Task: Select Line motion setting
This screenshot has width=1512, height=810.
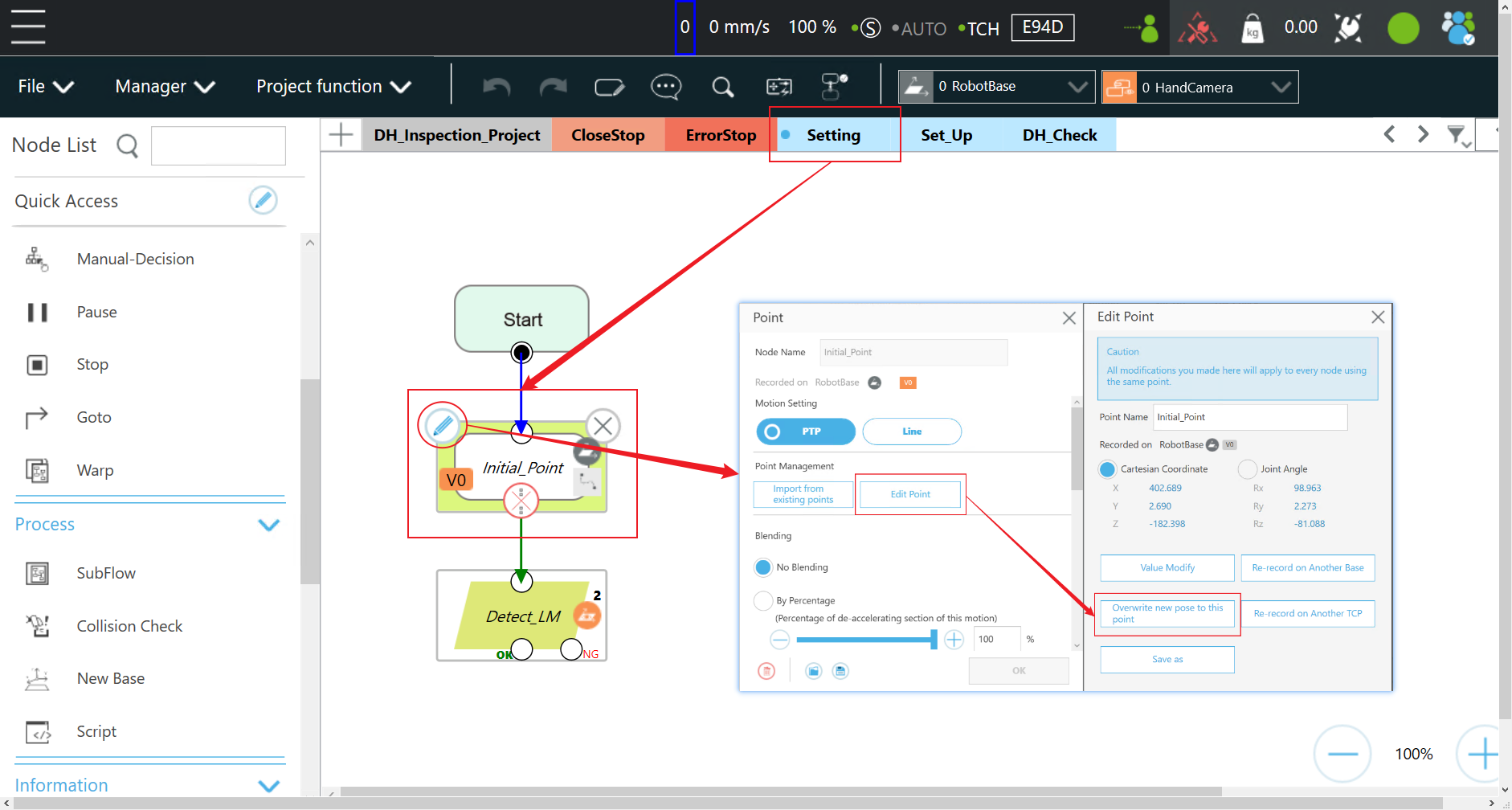Action: [x=912, y=432]
